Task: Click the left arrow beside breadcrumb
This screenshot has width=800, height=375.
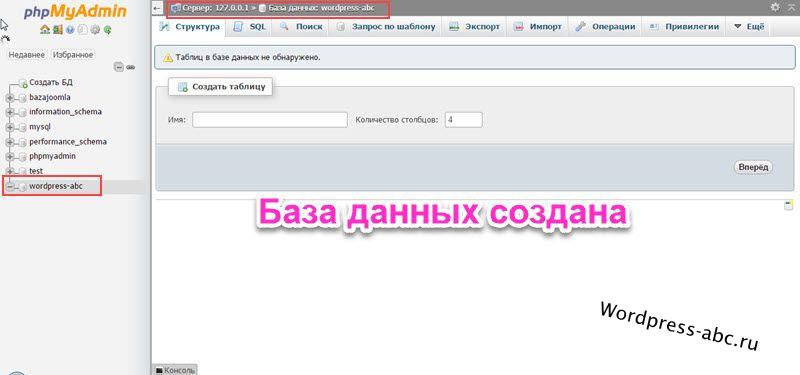Action: click(158, 8)
